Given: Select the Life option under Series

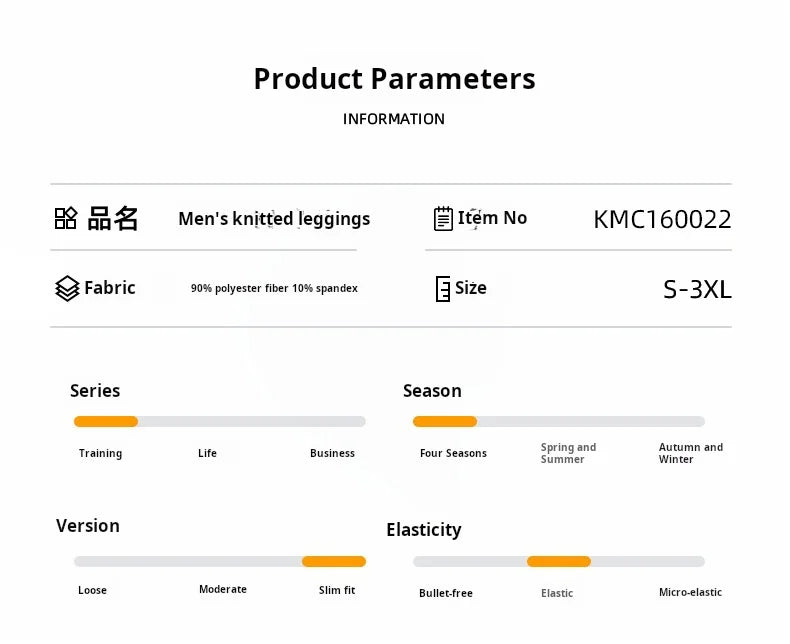Looking at the screenshot, I should pyautogui.click(x=207, y=454).
